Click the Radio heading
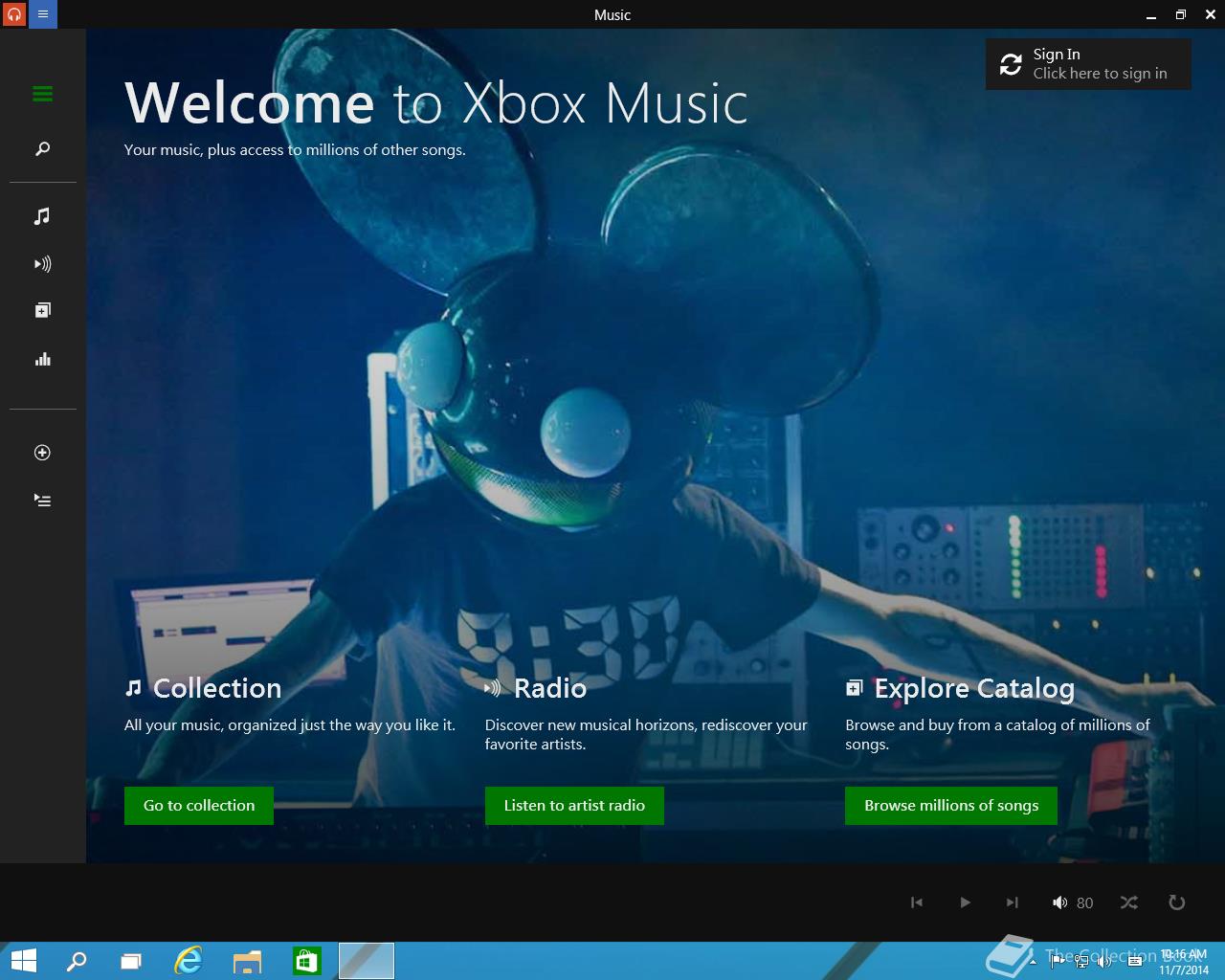 (550, 688)
